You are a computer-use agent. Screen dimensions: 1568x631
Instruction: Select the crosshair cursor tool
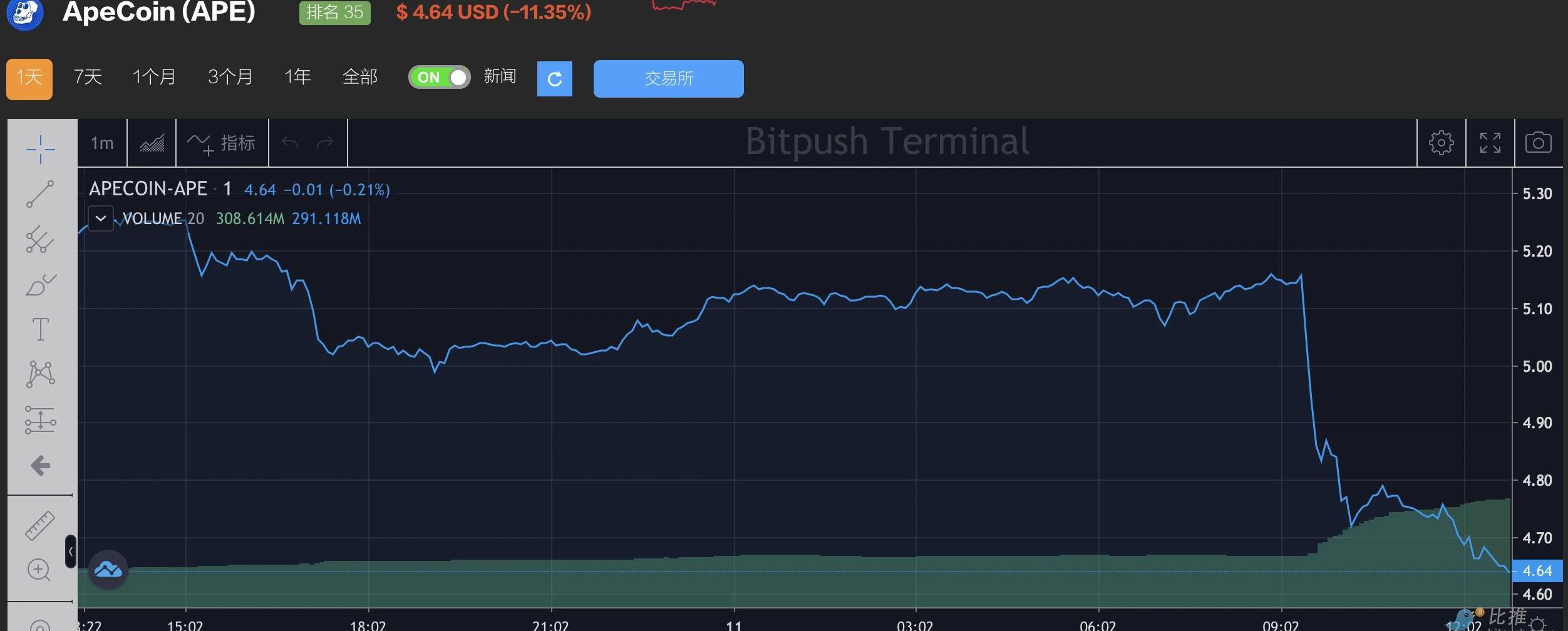[x=41, y=149]
